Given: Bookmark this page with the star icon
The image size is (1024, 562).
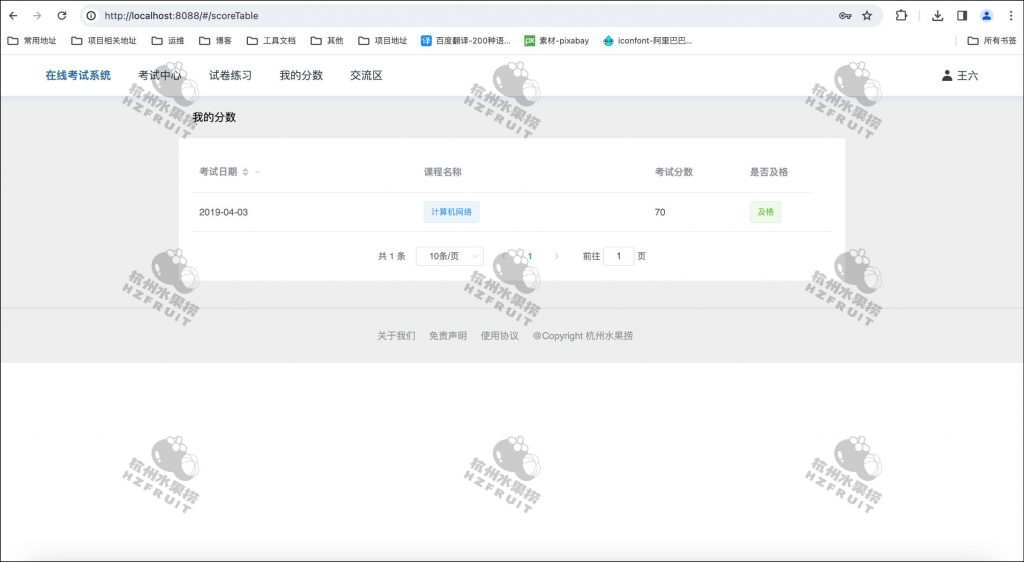Looking at the screenshot, I should click(867, 16).
